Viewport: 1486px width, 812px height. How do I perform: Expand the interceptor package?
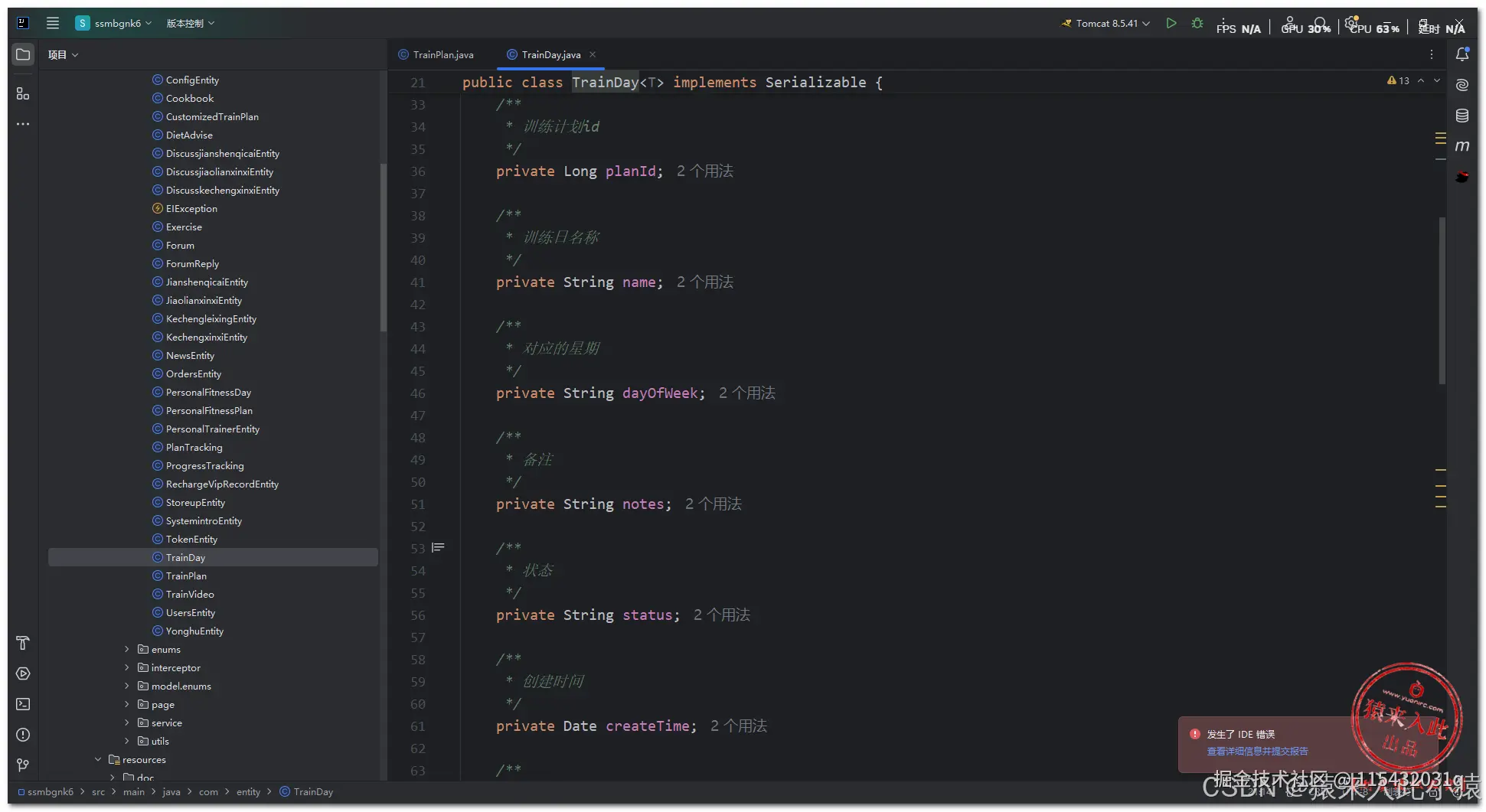click(127, 667)
